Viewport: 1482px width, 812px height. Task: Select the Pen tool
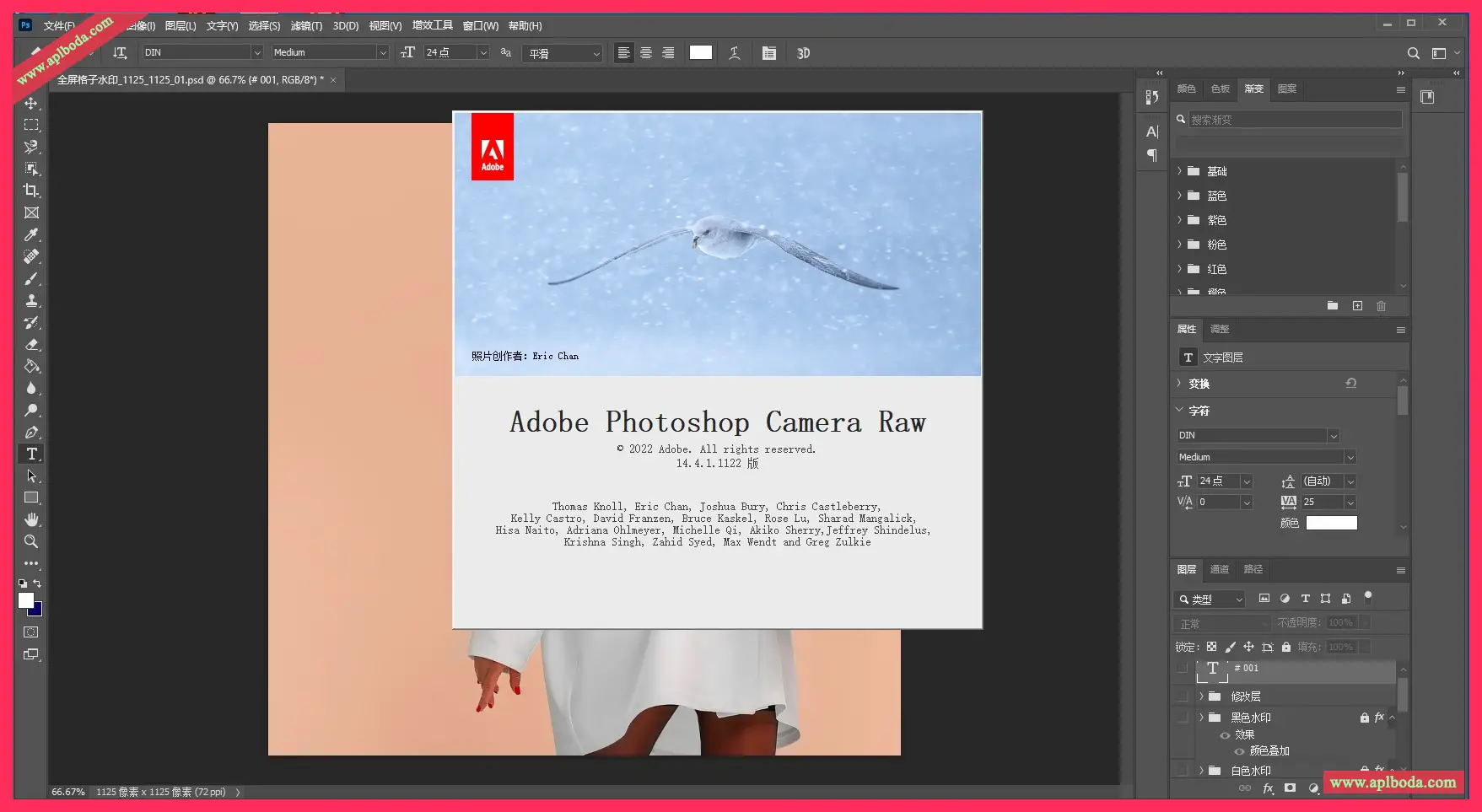click(x=31, y=432)
